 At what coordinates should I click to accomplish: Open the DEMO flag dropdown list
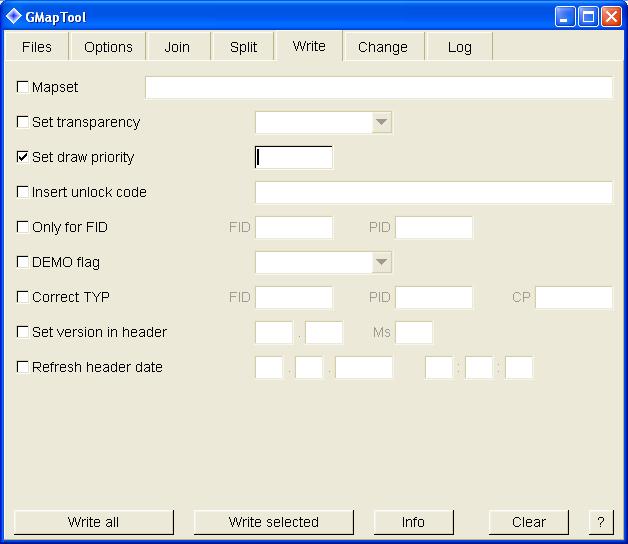click(x=381, y=262)
